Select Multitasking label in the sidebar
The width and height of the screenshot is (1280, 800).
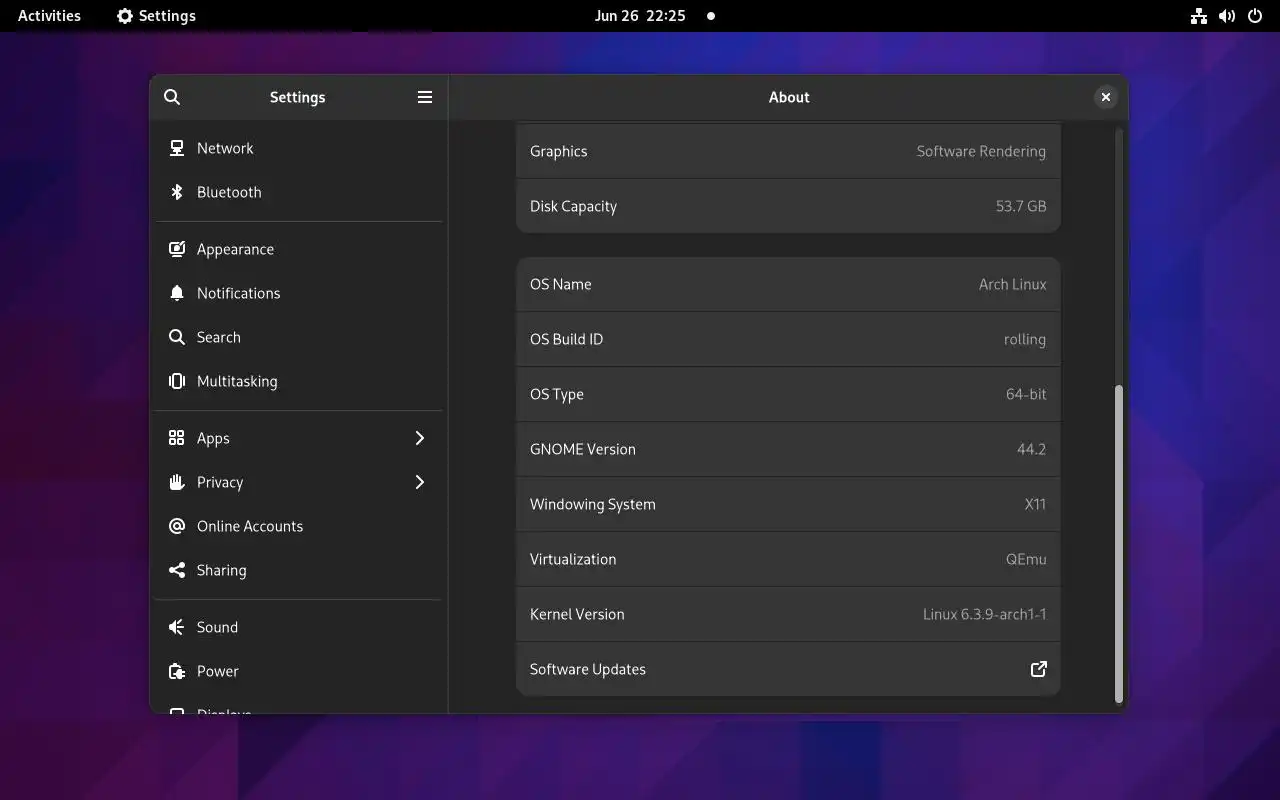(237, 381)
